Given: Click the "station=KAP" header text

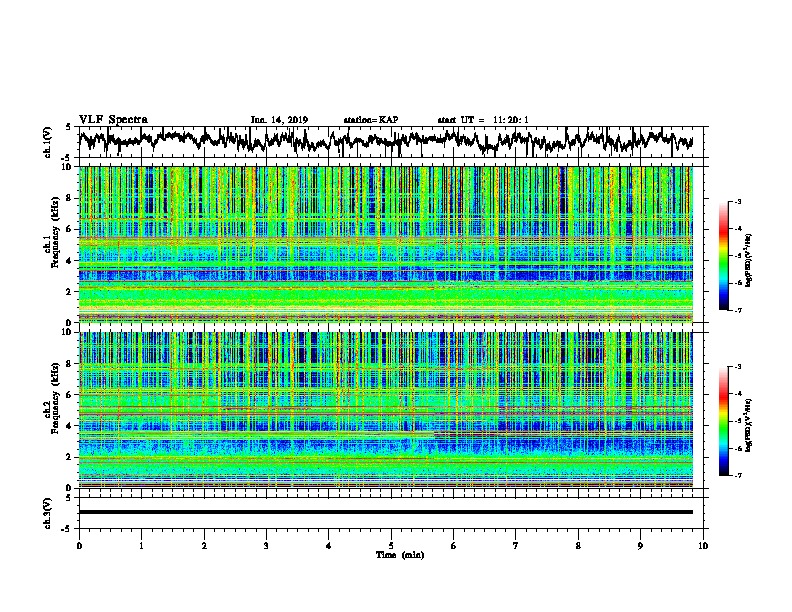Looking at the screenshot, I should pos(371,120).
